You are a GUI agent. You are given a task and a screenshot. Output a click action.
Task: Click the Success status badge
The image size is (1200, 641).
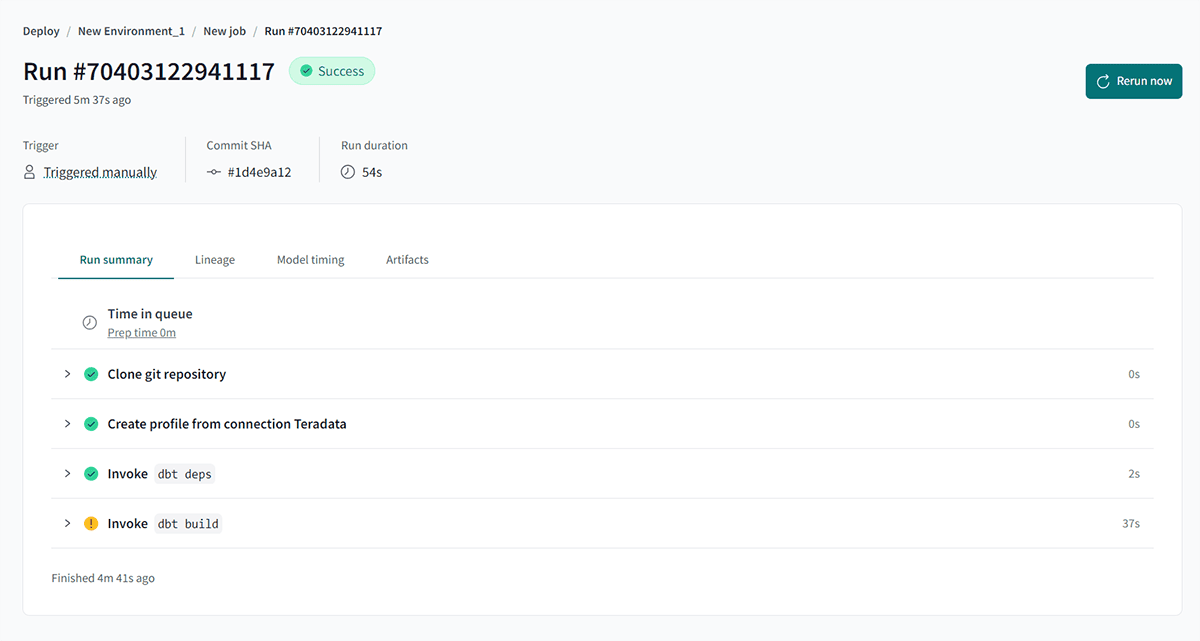pos(332,71)
